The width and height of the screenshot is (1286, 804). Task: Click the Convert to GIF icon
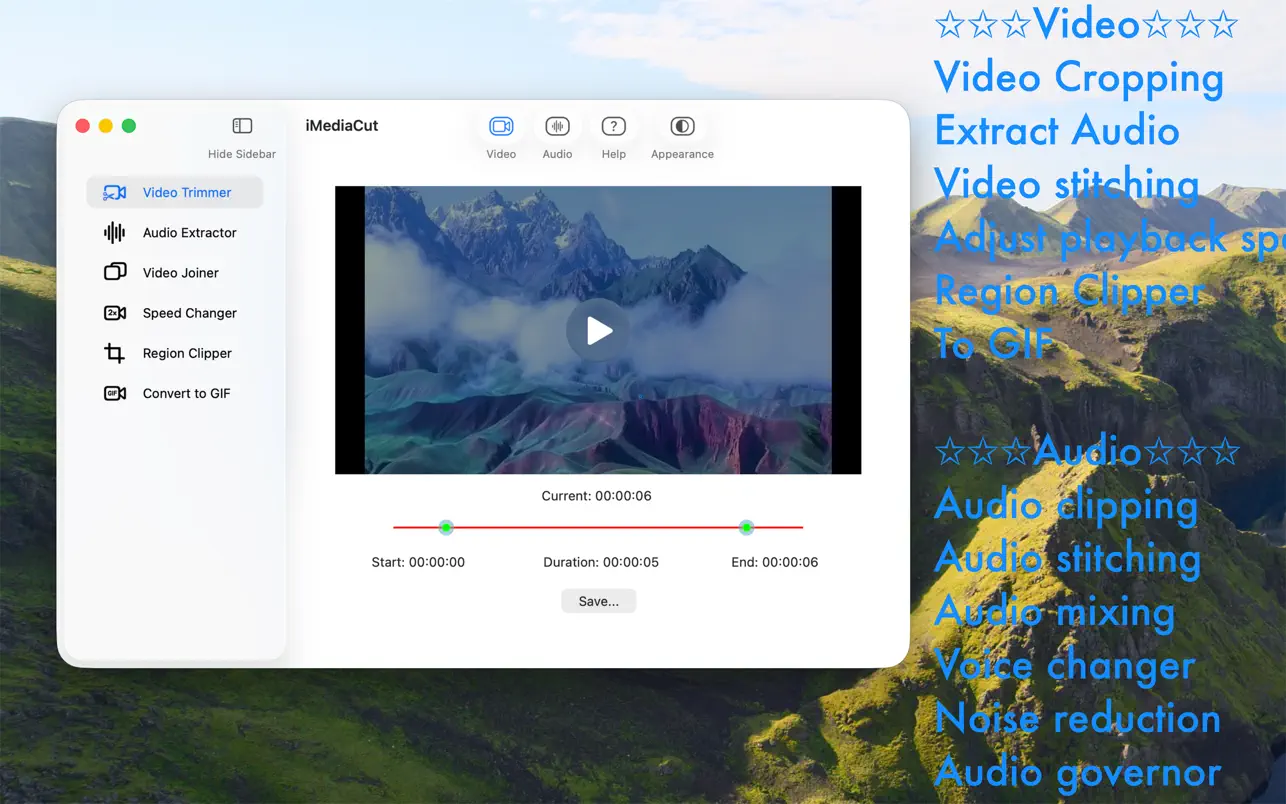tap(115, 393)
